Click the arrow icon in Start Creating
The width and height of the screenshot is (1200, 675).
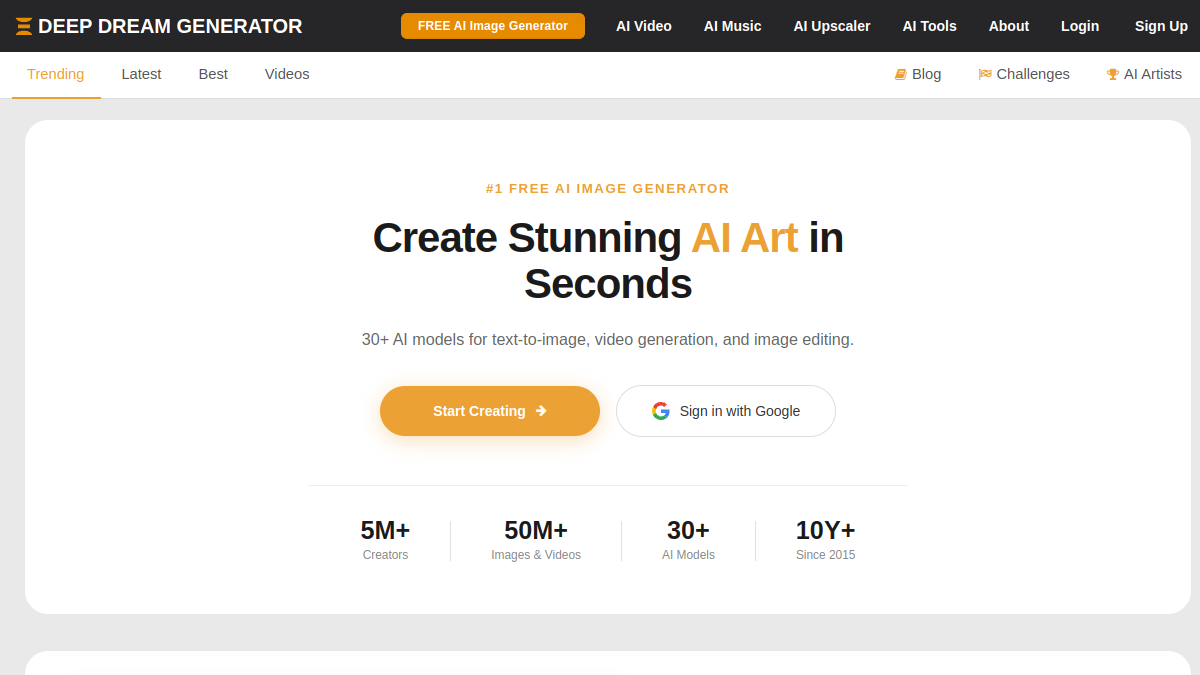(x=541, y=411)
